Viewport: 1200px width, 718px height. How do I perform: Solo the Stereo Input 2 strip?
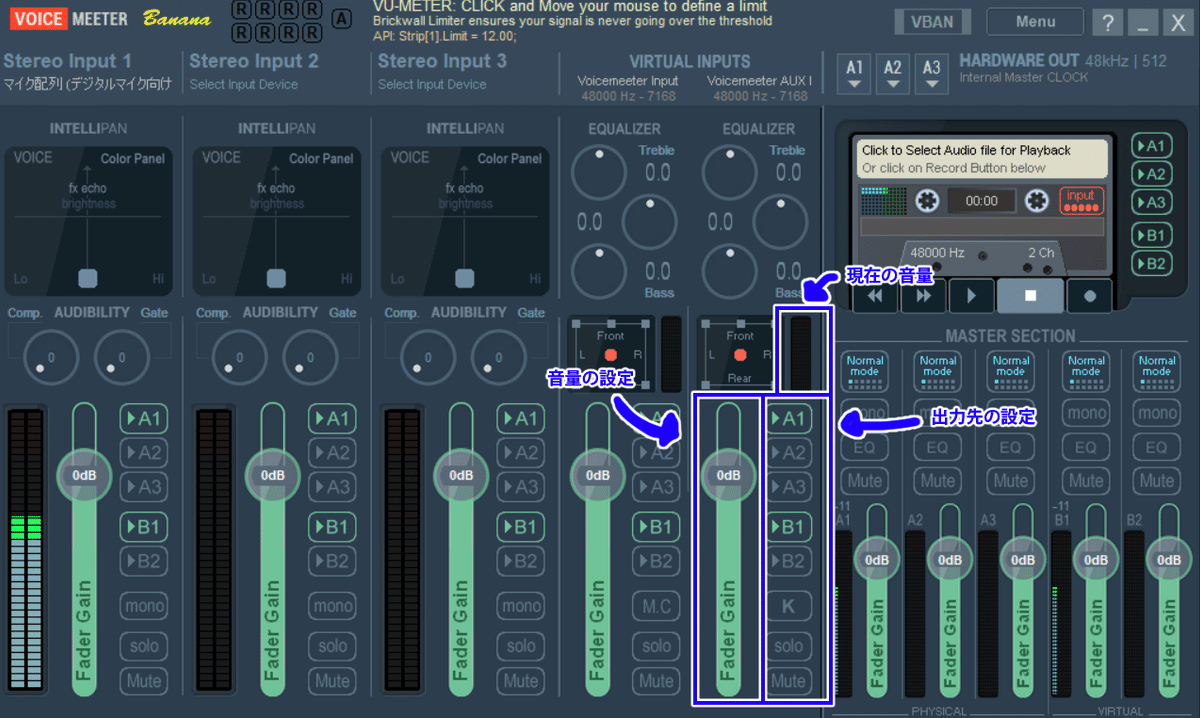point(333,645)
